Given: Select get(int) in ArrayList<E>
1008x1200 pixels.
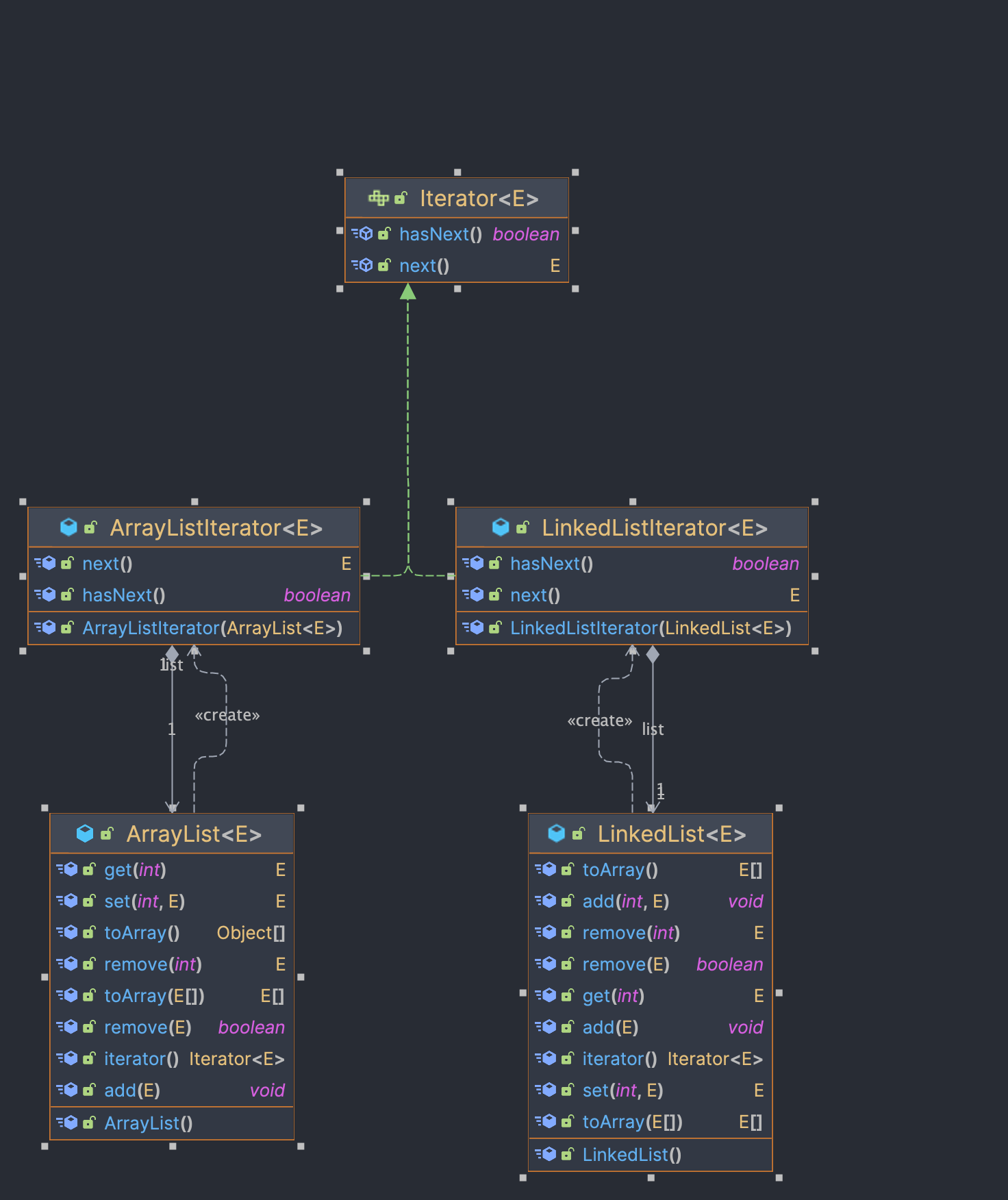Looking at the screenshot, I should [x=172, y=870].
